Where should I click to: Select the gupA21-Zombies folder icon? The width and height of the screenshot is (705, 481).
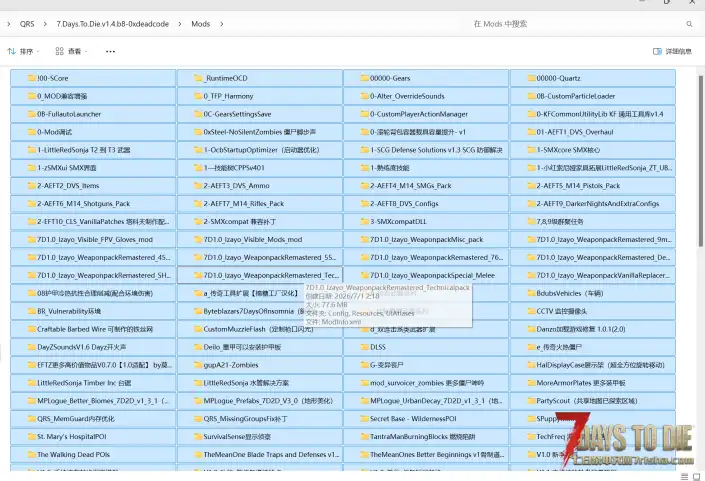coord(198,365)
